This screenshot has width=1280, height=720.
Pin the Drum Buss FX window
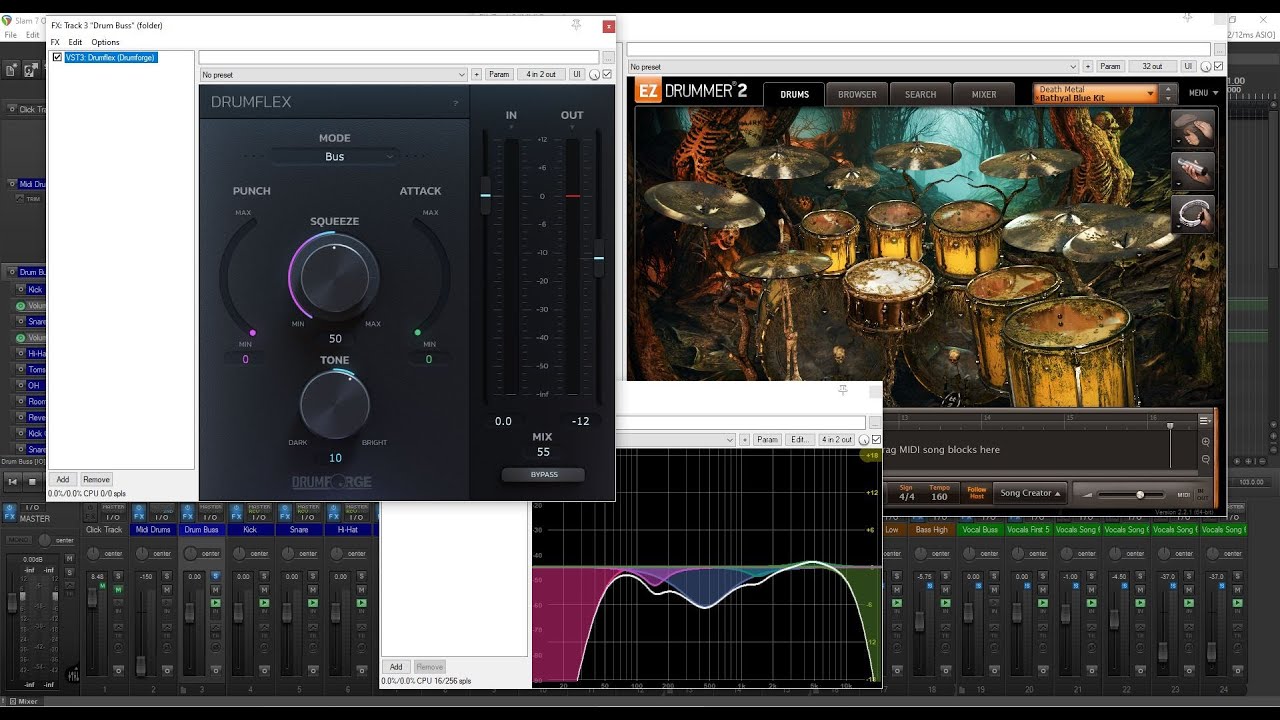[576, 25]
